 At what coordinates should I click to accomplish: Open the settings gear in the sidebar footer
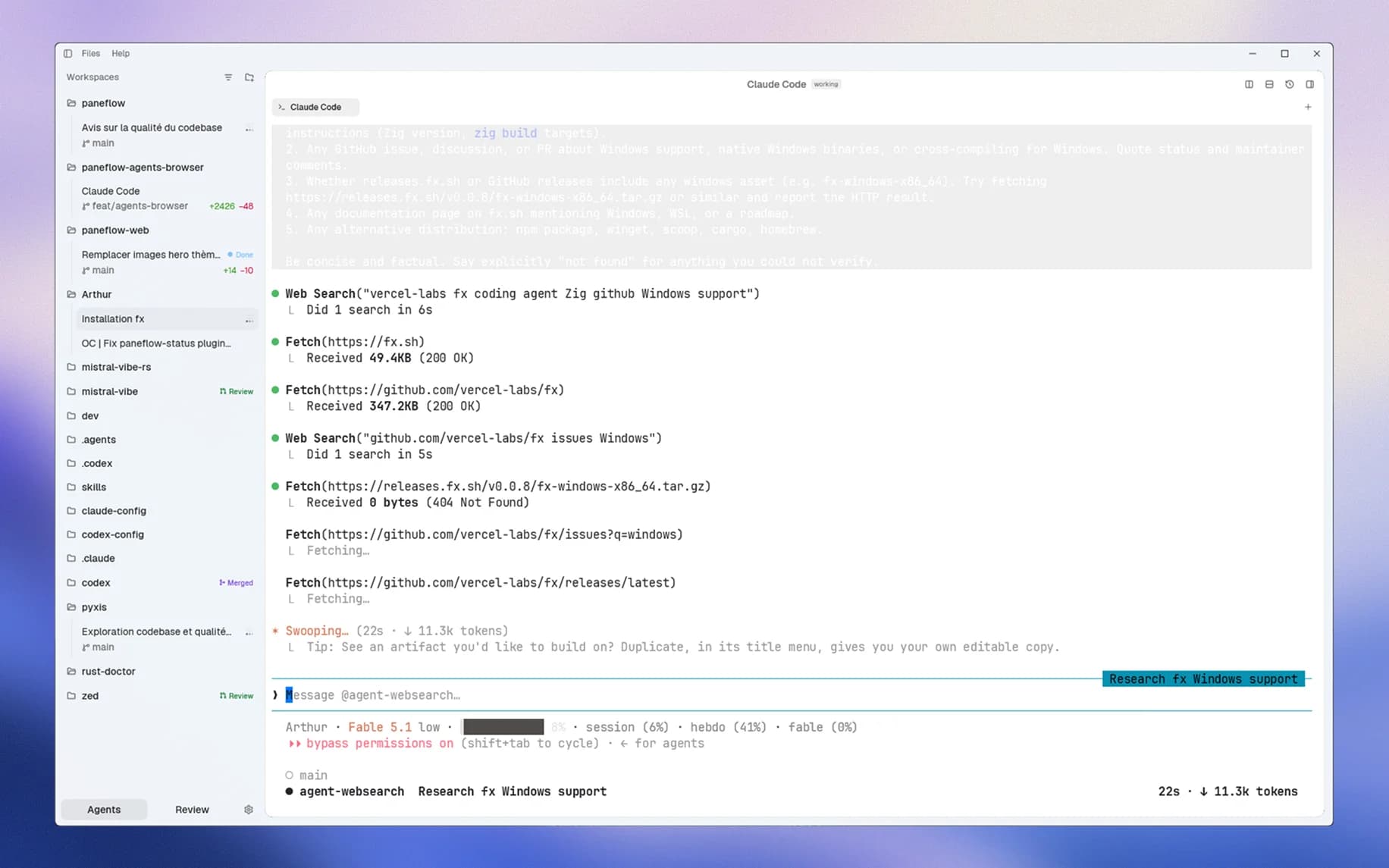click(249, 810)
